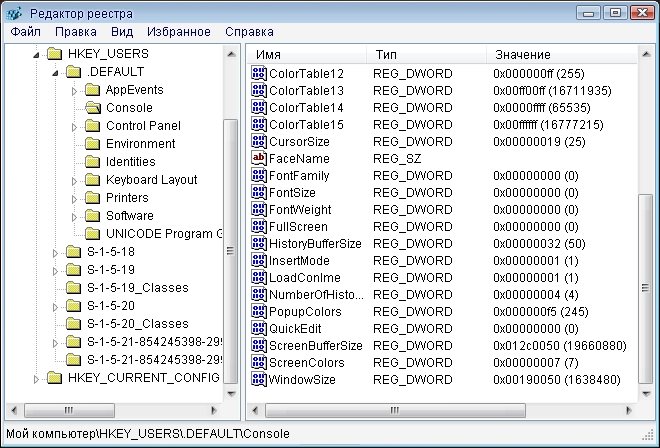Click the ColorTable12 value icon
The width and height of the screenshot is (660, 448).
point(259,74)
